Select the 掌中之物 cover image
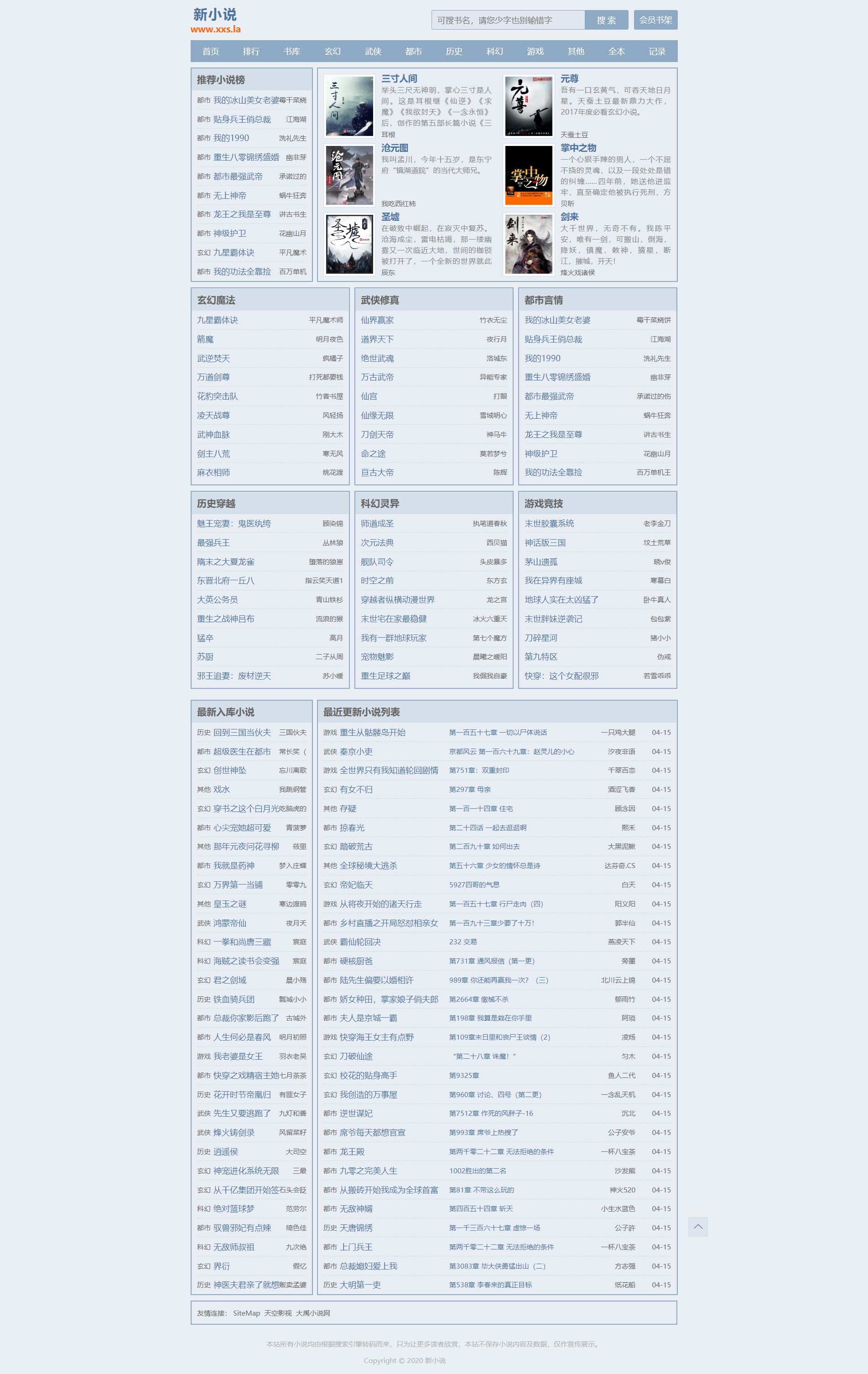This screenshot has width=868, height=1374. click(529, 175)
